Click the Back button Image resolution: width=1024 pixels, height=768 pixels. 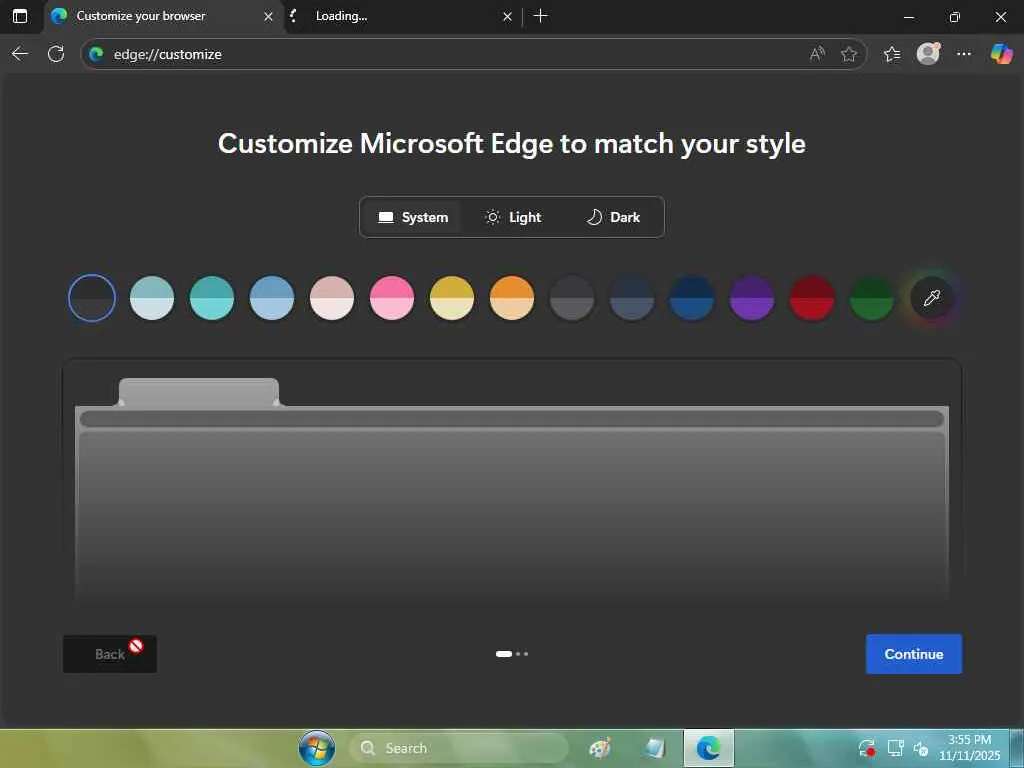[110, 654]
